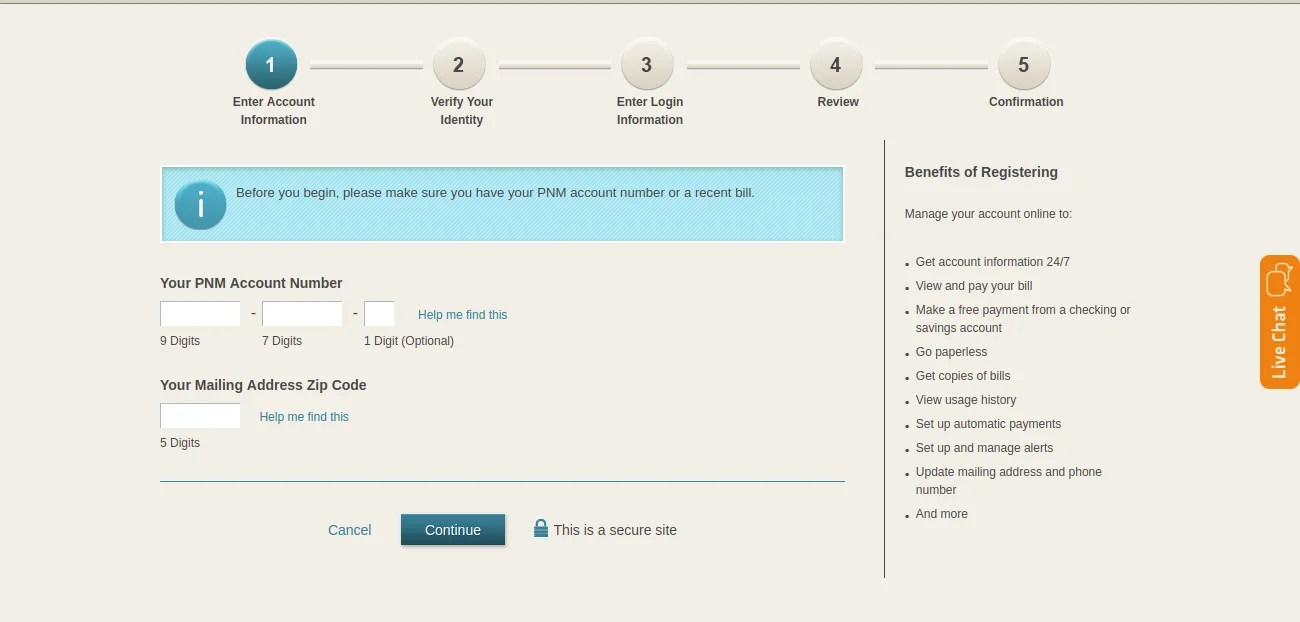Click the 5-digit mailing zip code field
1300x622 pixels.
coord(200,415)
